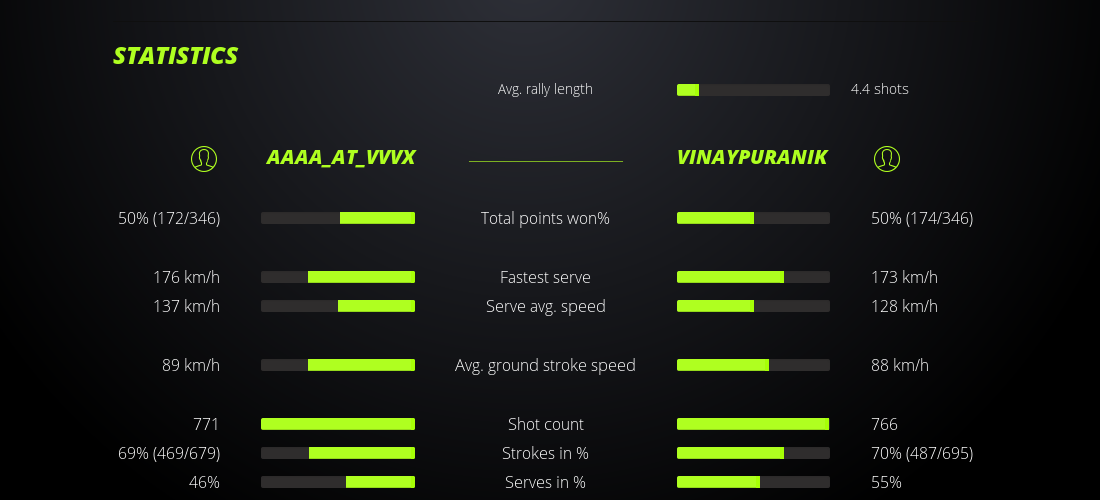This screenshot has width=1100, height=500.
Task: Click VINAYPURANIK's serve avg. speed bar
Action: [x=753, y=306]
